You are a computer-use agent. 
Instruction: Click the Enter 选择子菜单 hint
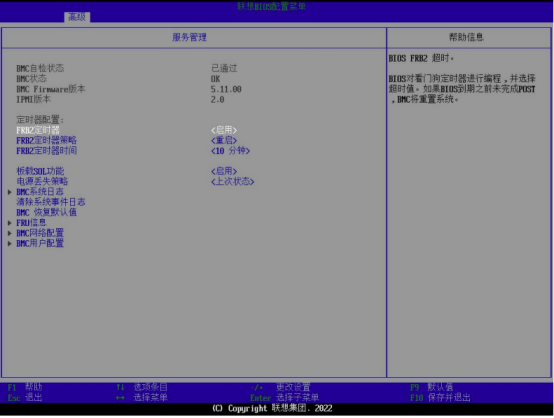point(284,398)
